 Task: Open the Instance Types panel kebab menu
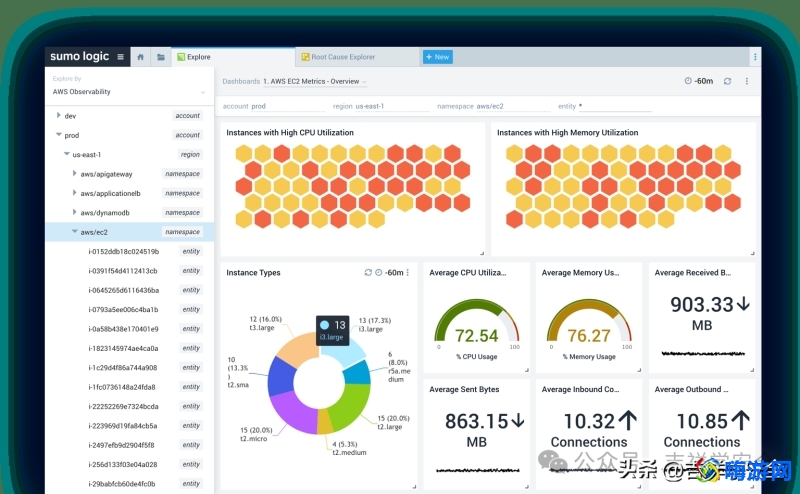[x=408, y=273]
